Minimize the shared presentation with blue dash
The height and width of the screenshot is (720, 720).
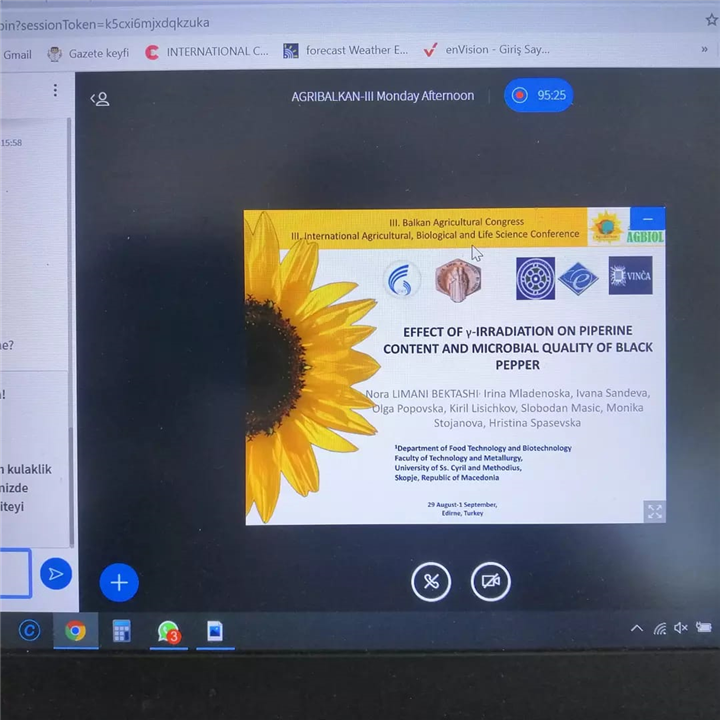click(647, 219)
